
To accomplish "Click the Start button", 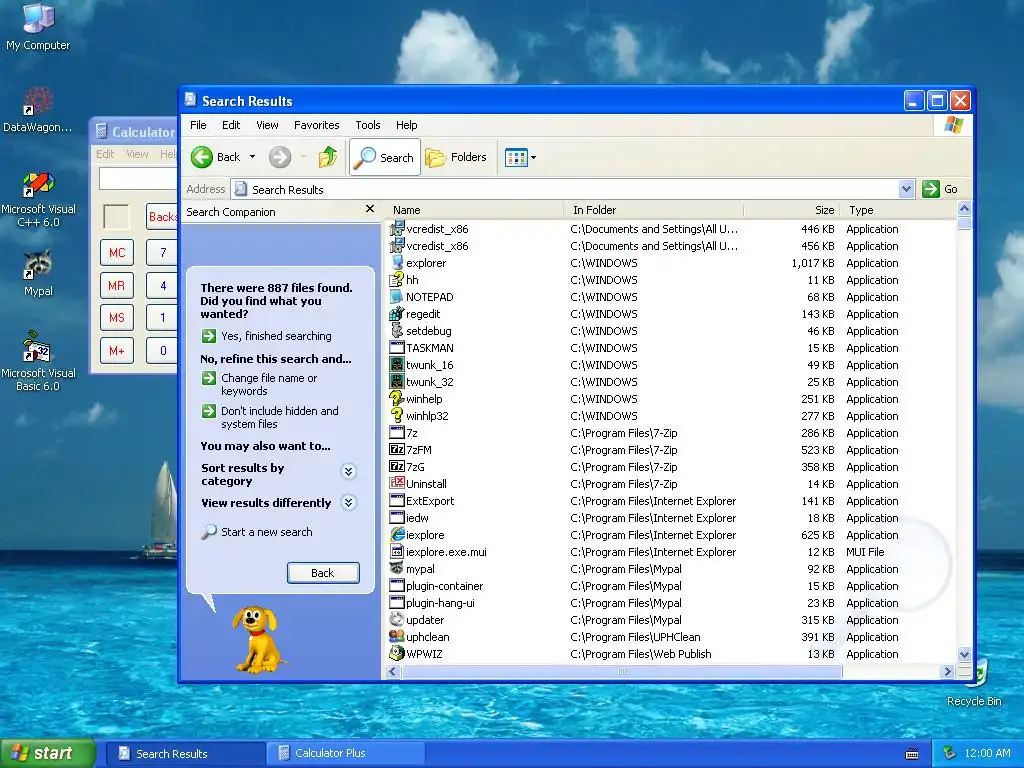I will (47, 754).
